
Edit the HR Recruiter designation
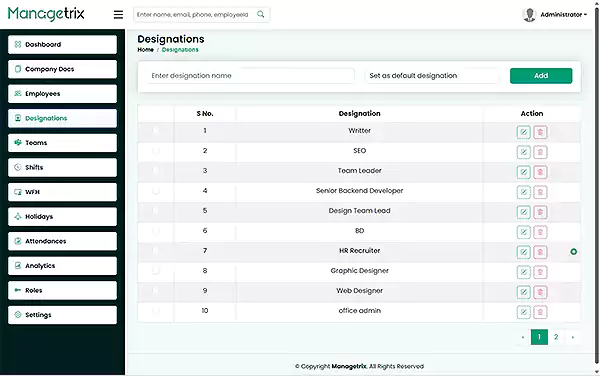pyautogui.click(x=523, y=252)
